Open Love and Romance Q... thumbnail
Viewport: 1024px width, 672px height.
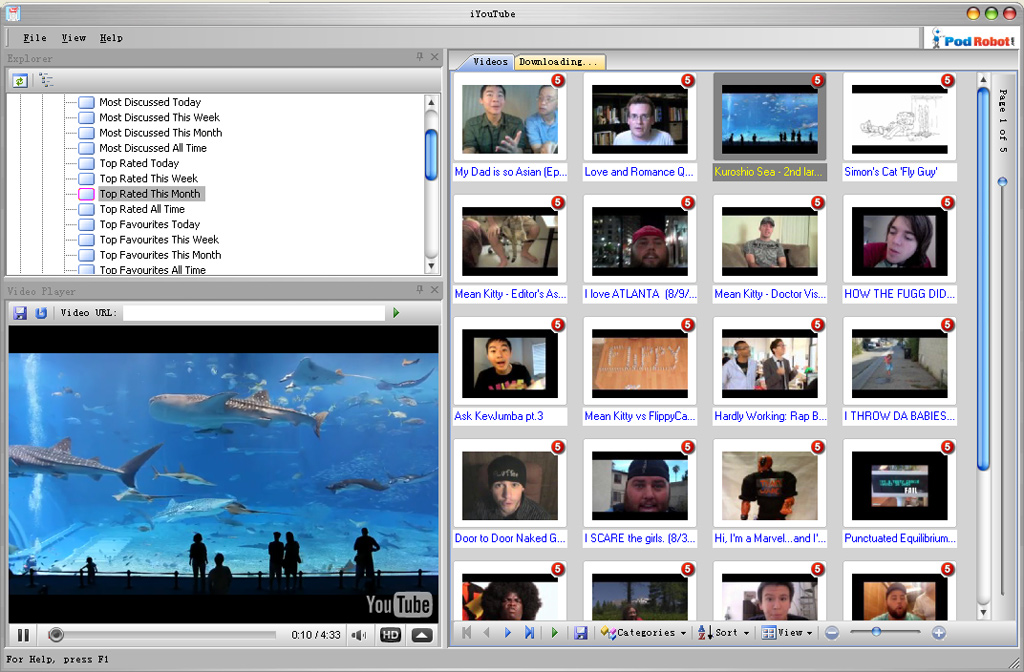639,119
